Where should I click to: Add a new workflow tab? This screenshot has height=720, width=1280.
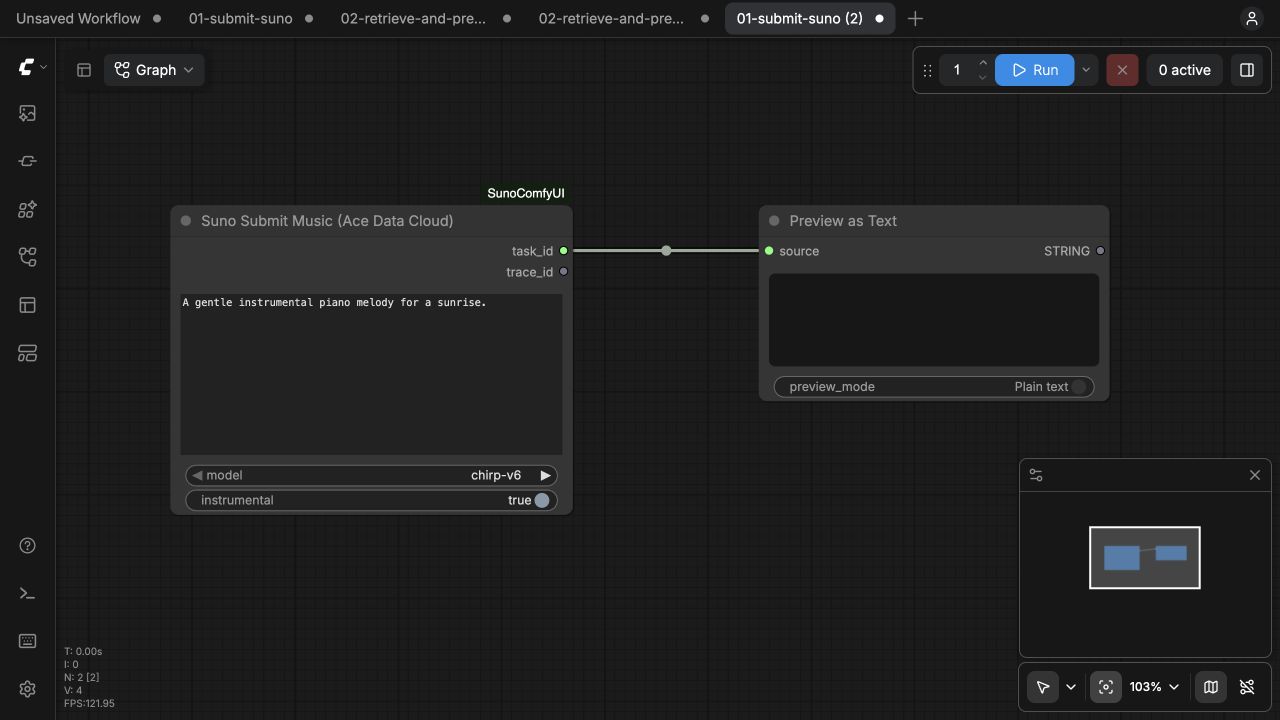(915, 18)
